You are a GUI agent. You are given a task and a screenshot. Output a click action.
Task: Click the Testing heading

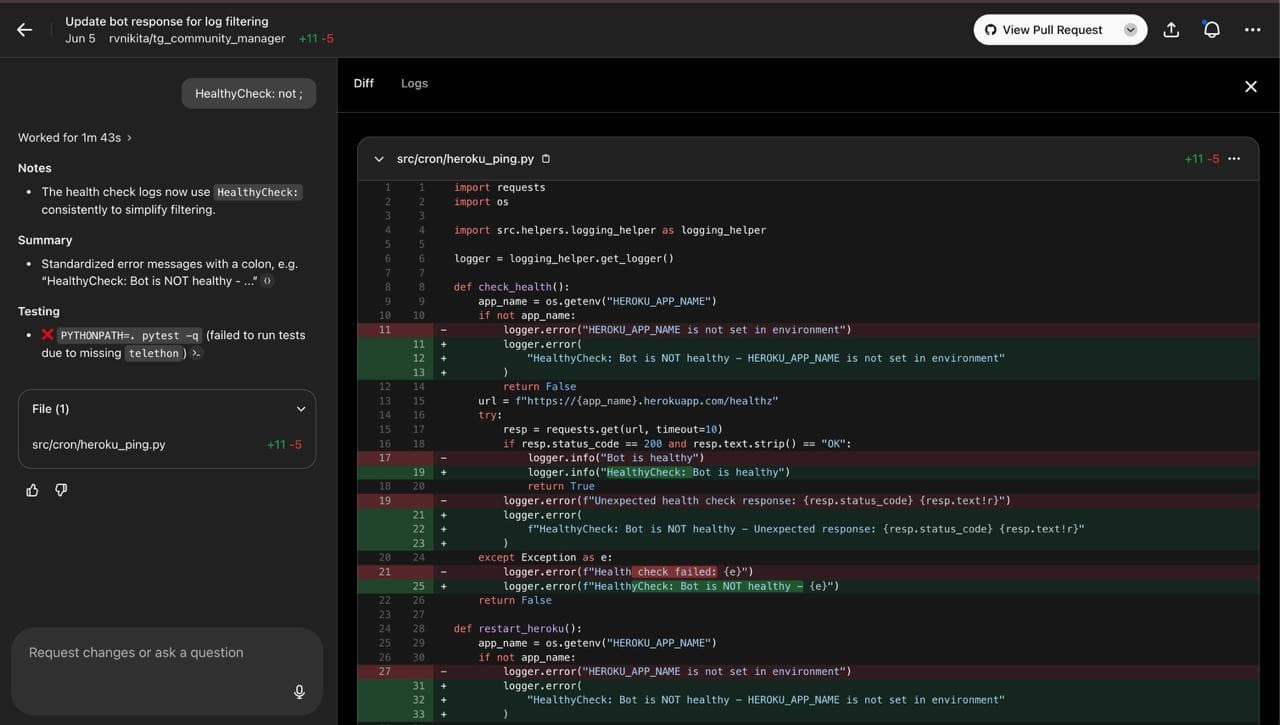point(39,311)
